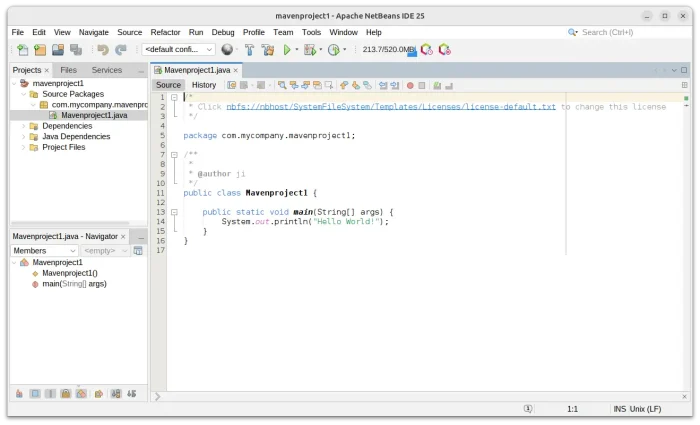The width and height of the screenshot is (700, 425).
Task: Click the Last Edit icon in editor toolbar
Action: click(x=232, y=85)
